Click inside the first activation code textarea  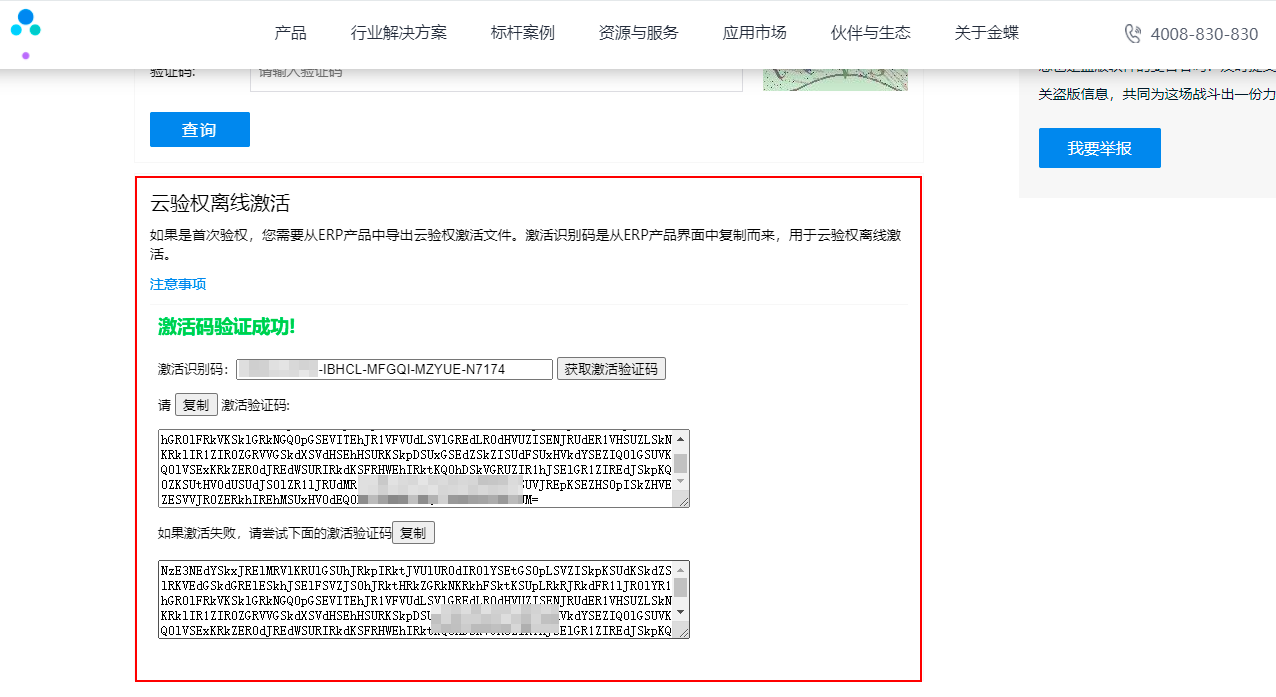[415, 468]
